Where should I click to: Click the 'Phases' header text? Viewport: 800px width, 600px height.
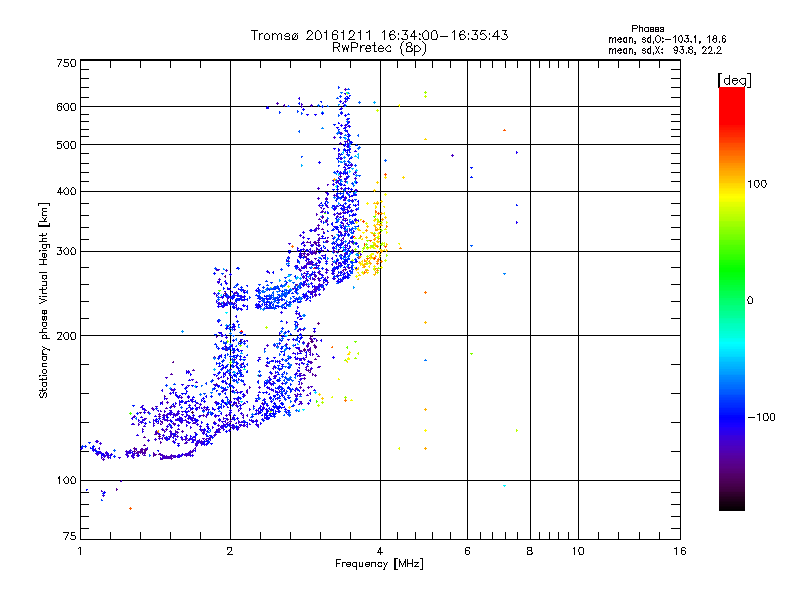point(647,29)
